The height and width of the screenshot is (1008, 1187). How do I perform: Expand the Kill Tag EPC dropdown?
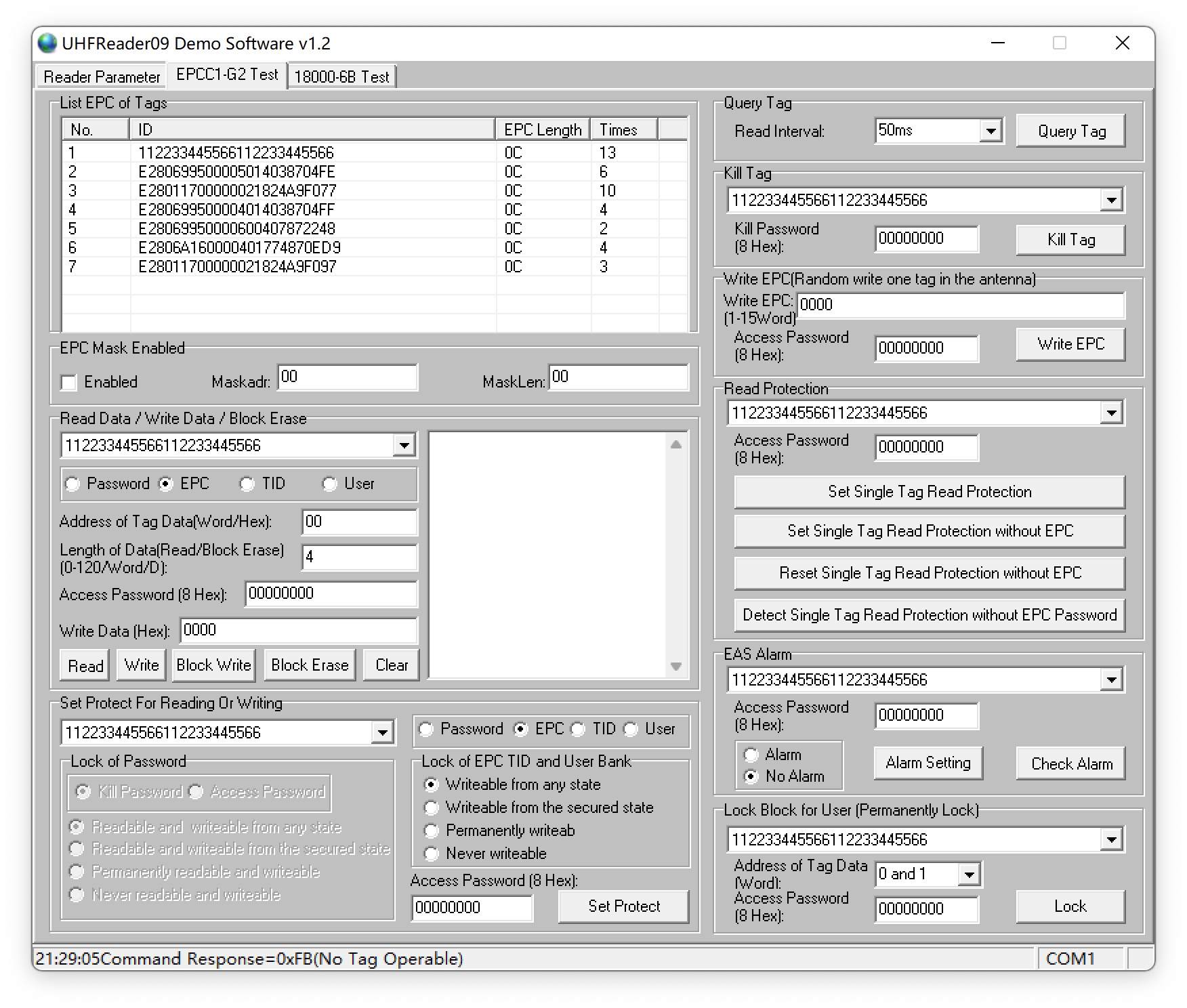(1112, 200)
